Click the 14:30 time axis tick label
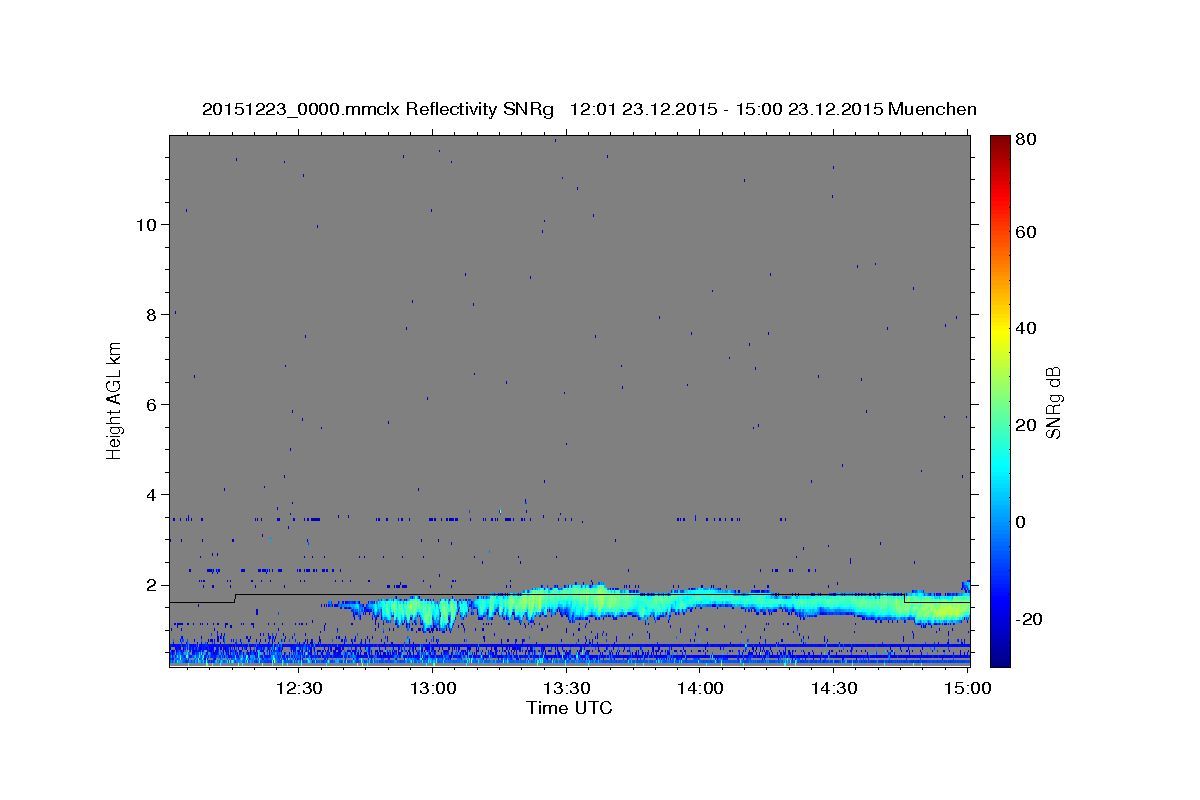The width and height of the screenshot is (1200, 800). click(834, 688)
